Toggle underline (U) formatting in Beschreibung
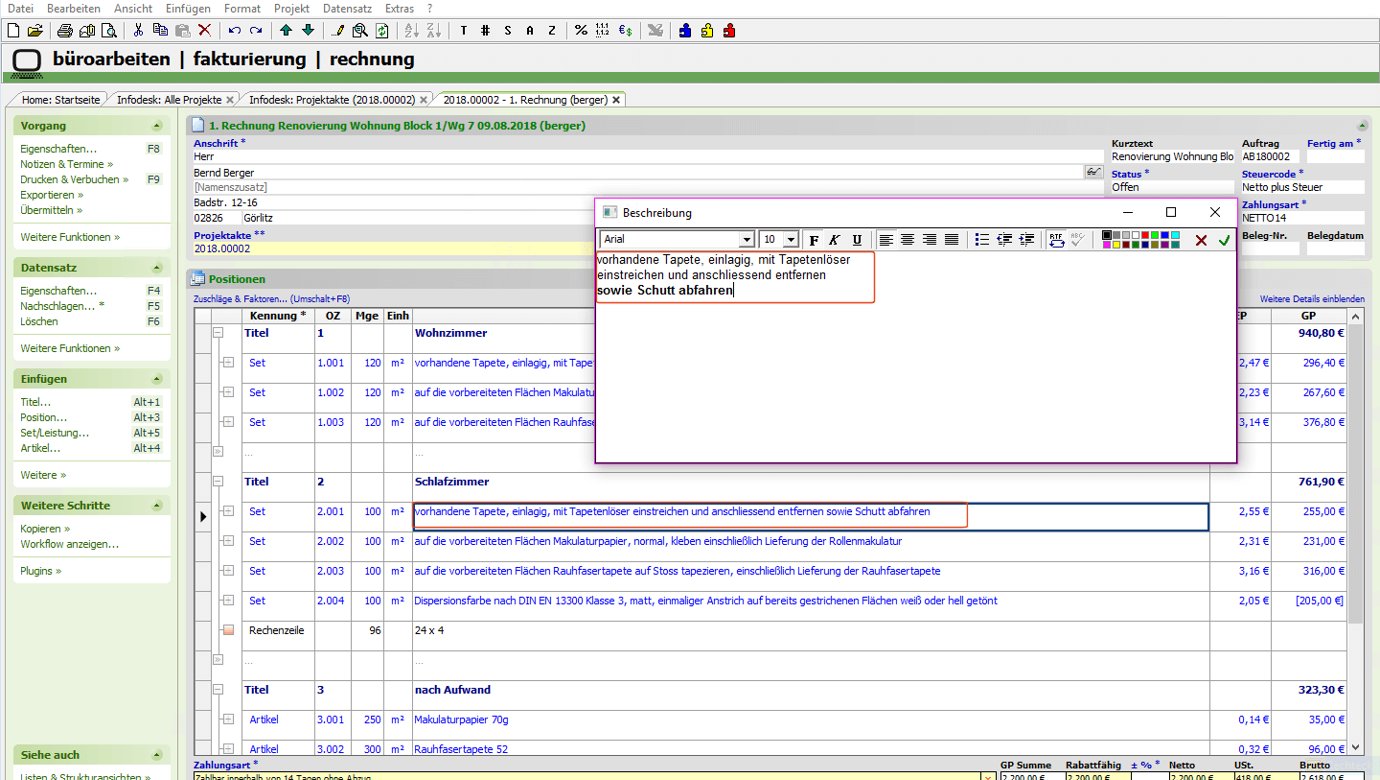The height and width of the screenshot is (780, 1380). point(857,240)
